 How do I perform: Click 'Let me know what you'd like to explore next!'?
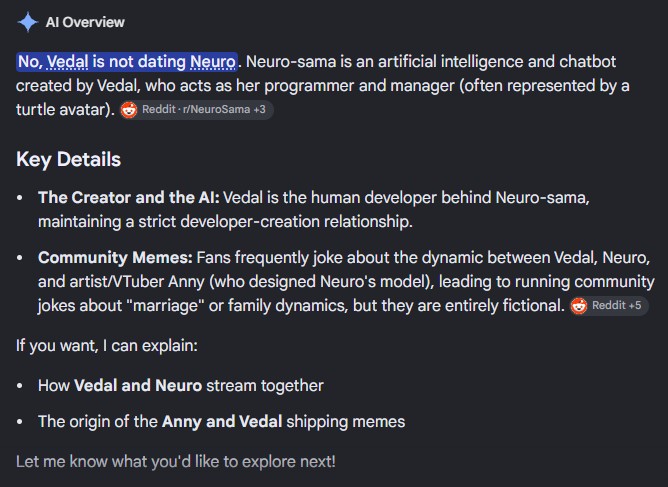pos(176,461)
